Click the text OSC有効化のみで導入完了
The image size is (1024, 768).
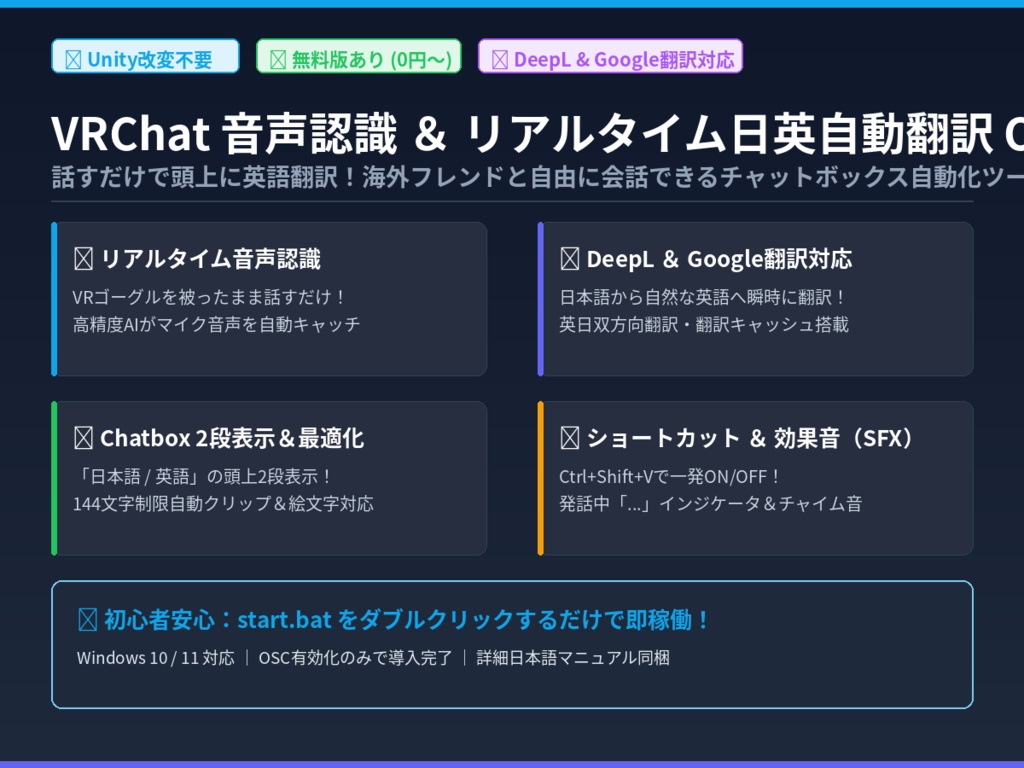pyautogui.click(x=355, y=658)
